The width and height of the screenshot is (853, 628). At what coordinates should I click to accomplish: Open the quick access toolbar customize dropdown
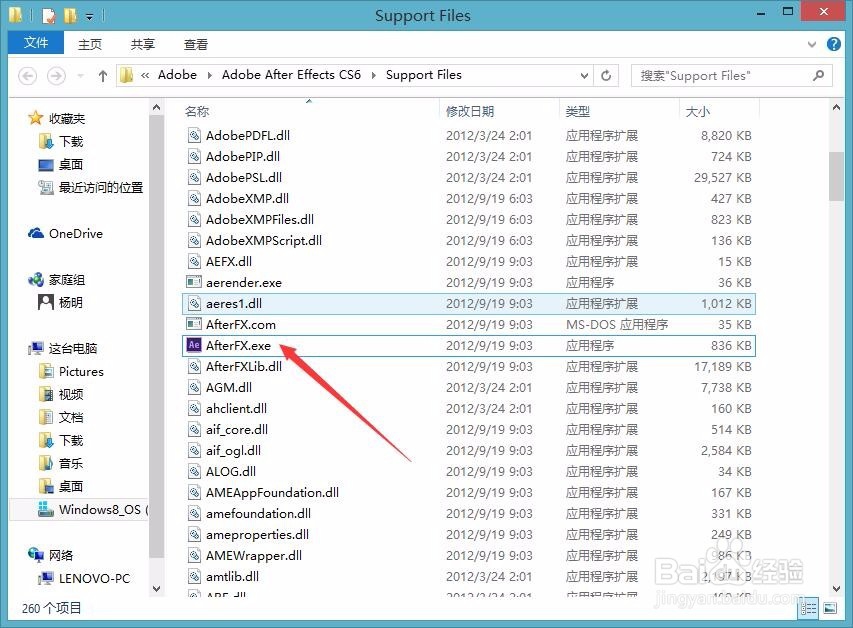point(89,17)
